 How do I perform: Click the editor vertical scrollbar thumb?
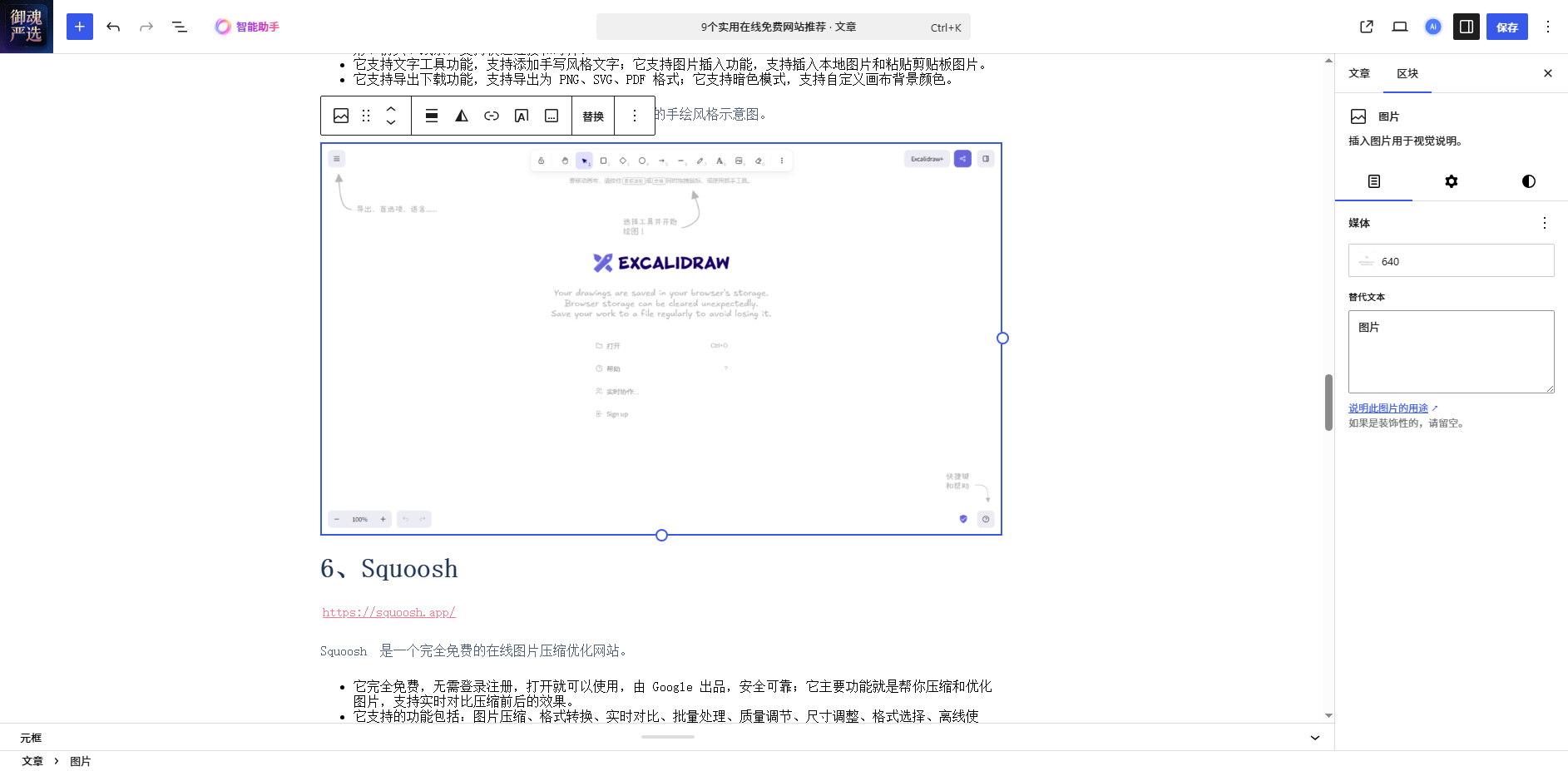click(x=1328, y=403)
